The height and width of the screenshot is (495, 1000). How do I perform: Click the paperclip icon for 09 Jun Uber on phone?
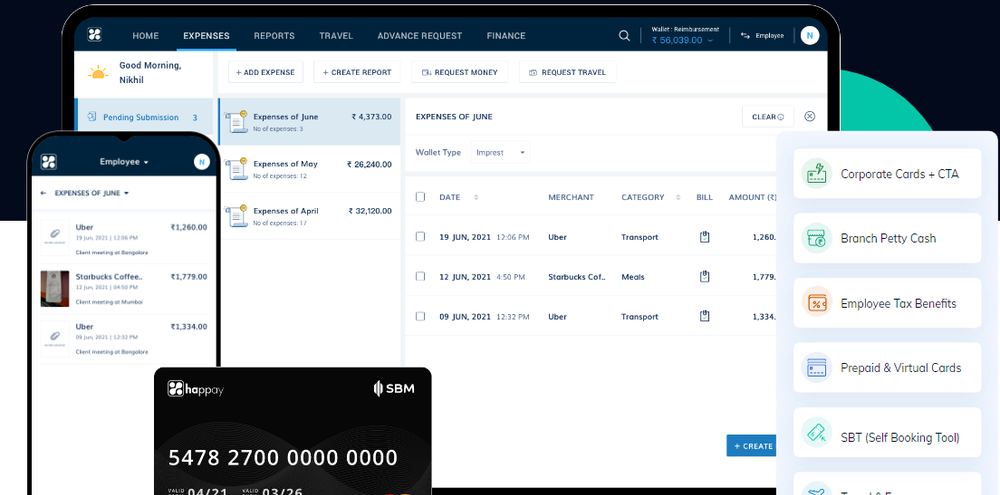click(55, 338)
